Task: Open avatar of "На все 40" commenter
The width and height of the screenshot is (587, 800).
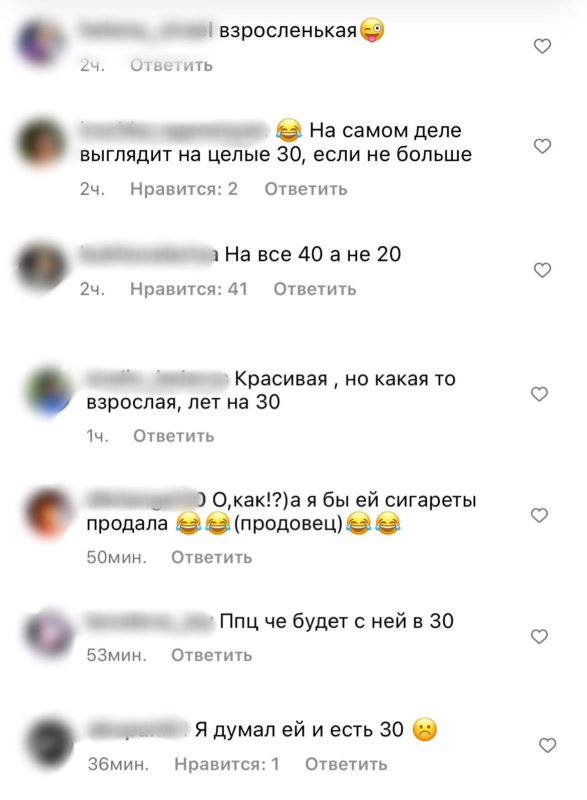Action: (41, 266)
